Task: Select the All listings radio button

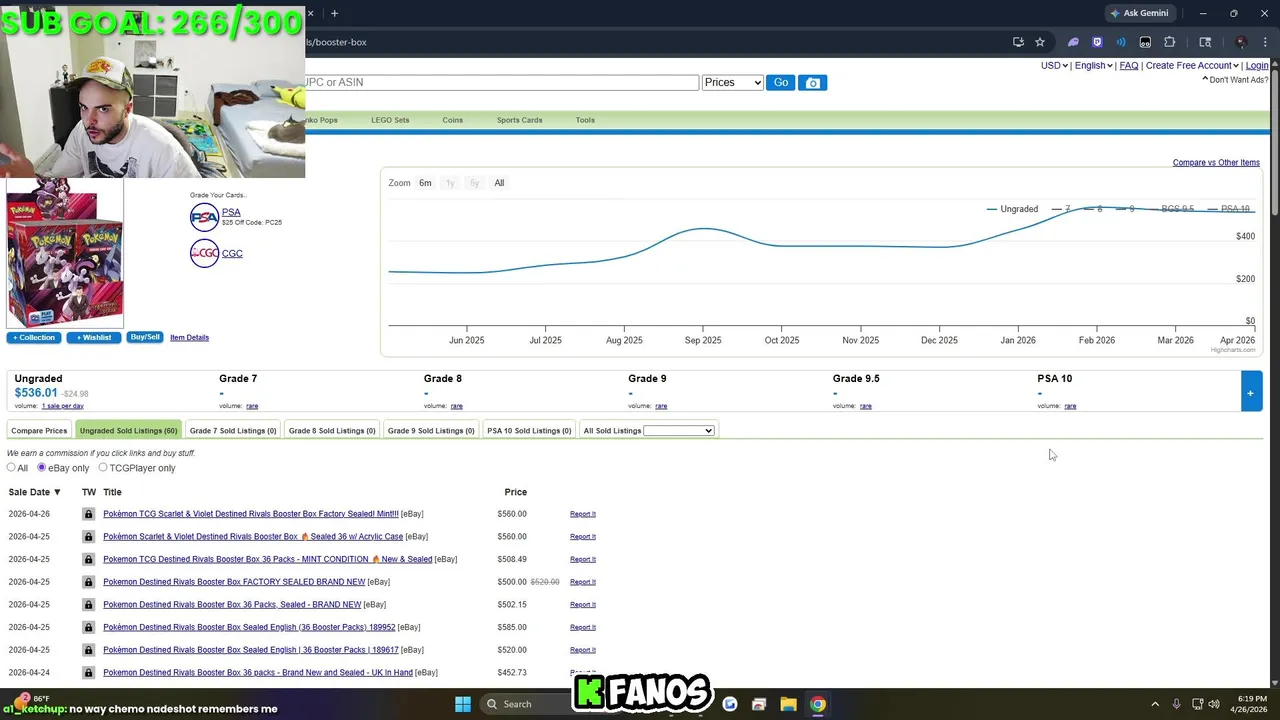Action: 11,468
